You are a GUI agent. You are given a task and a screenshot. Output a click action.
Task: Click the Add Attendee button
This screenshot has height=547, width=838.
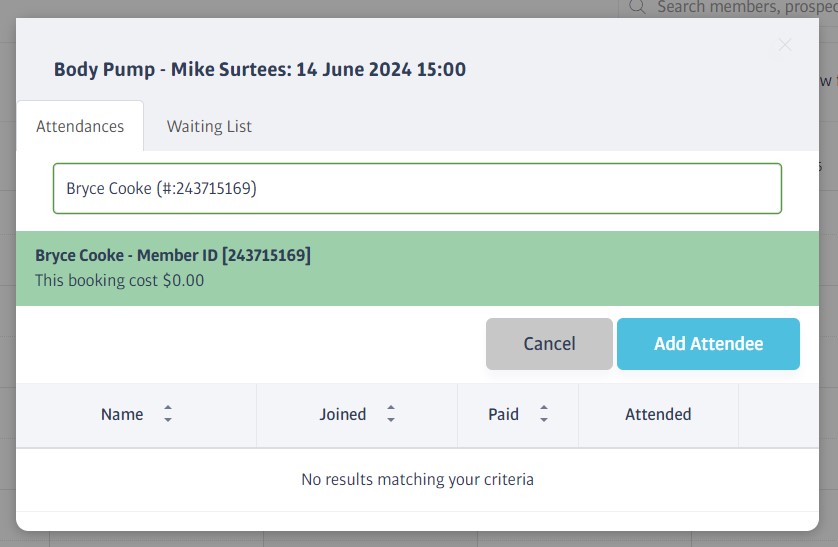coord(708,344)
